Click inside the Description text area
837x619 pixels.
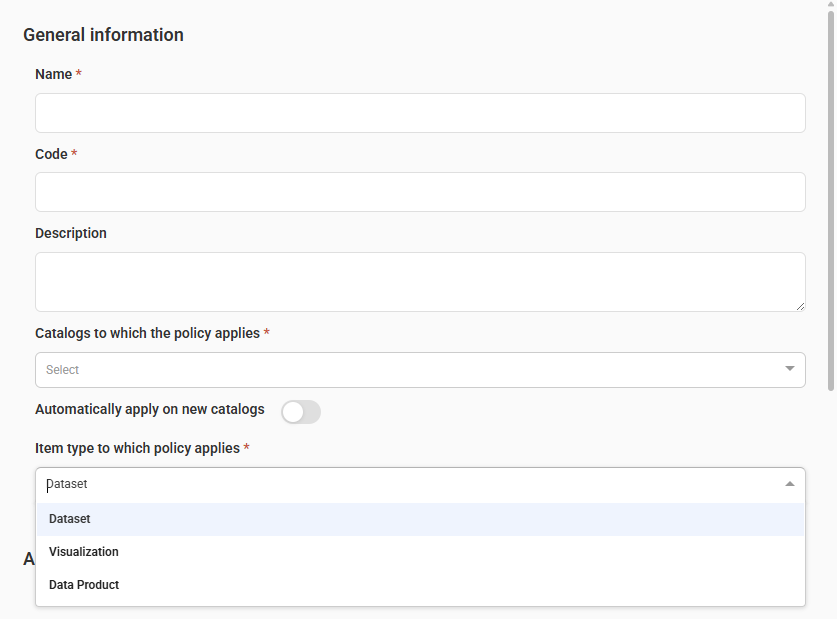coord(420,281)
